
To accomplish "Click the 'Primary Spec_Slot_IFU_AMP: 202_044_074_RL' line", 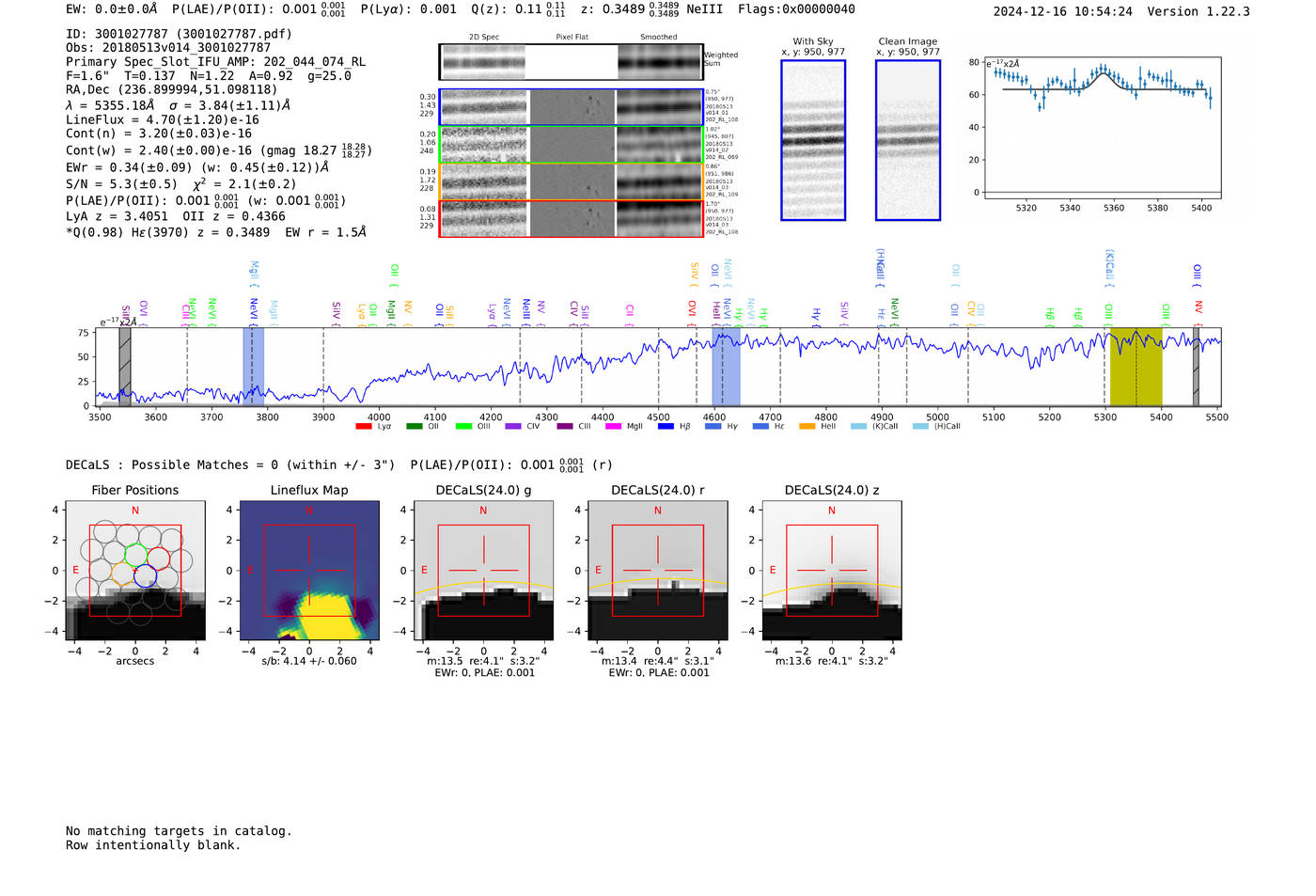I will pos(215,62).
